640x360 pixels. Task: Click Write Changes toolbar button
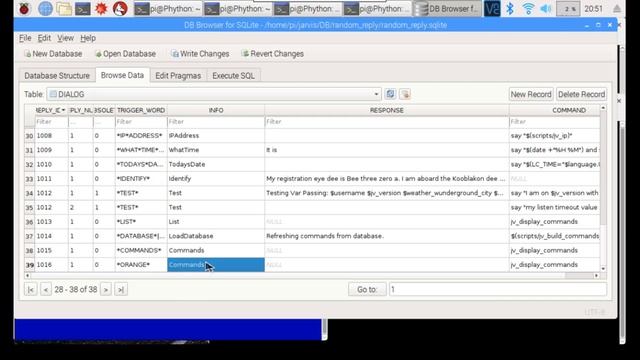pos(200,54)
